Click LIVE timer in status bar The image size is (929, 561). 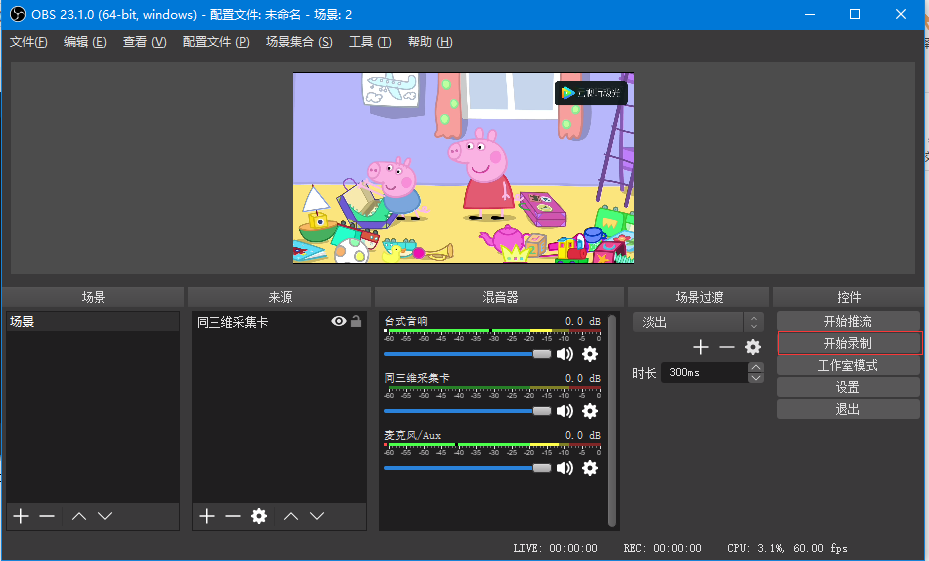[555, 549]
